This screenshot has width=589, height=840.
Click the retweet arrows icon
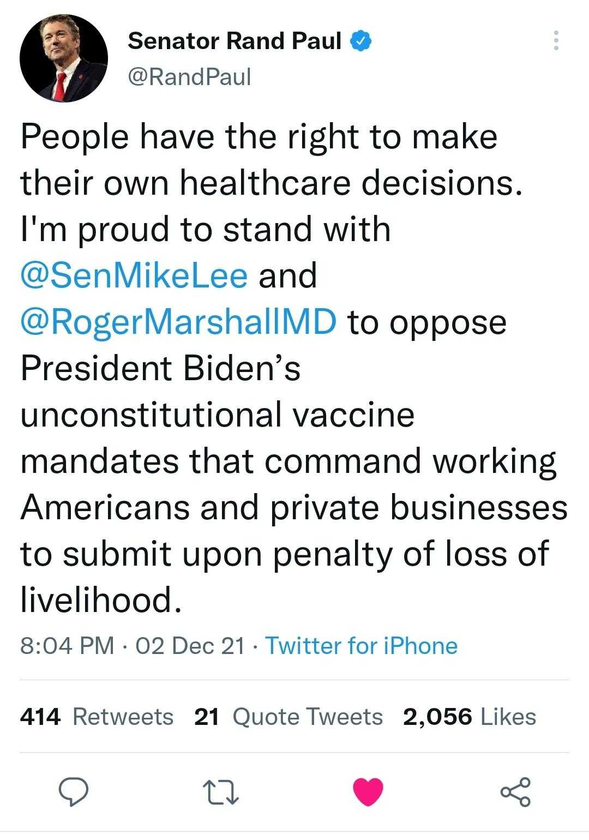click(221, 793)
